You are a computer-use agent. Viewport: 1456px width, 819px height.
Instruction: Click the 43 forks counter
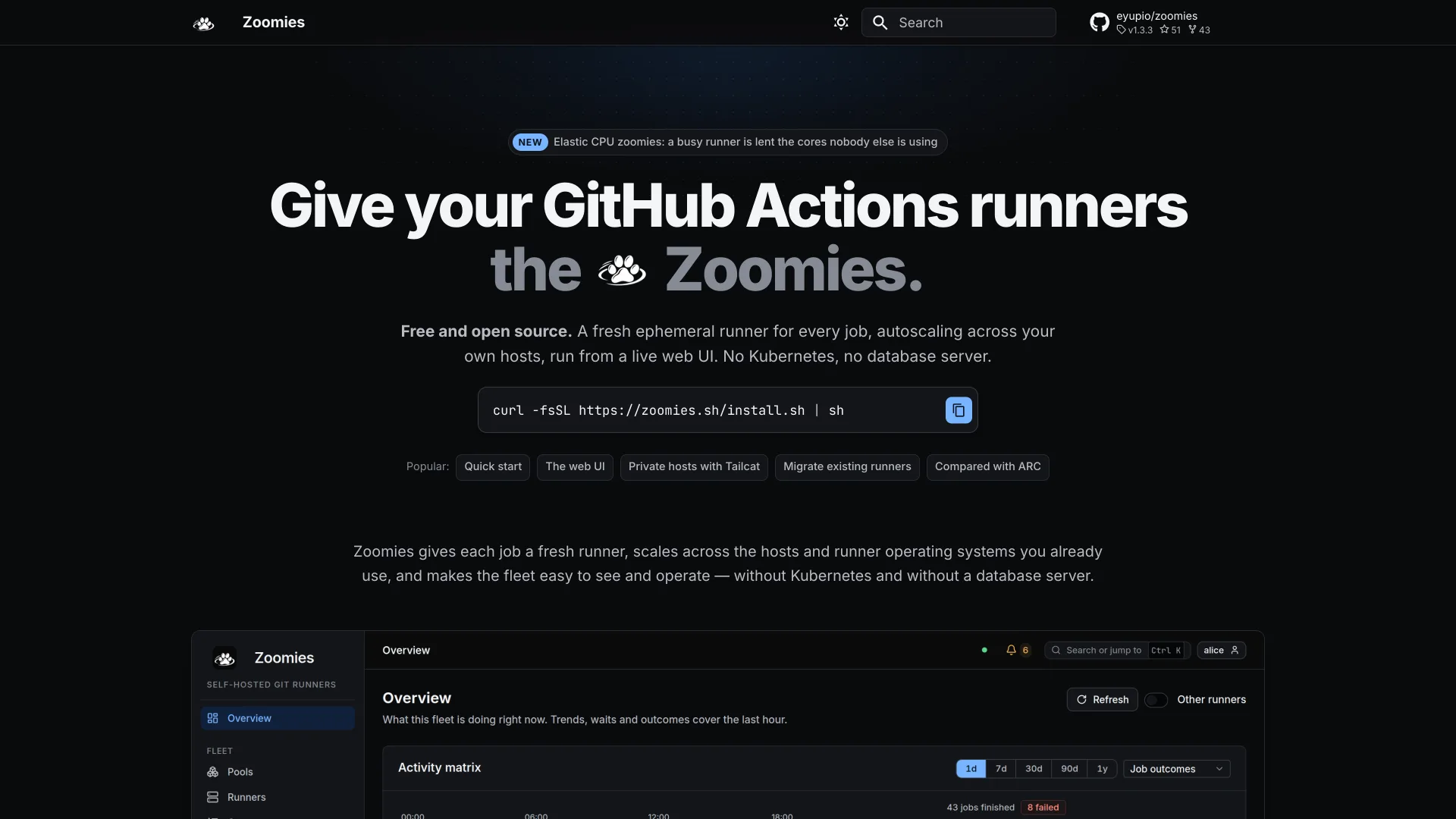click(1199, 30)
